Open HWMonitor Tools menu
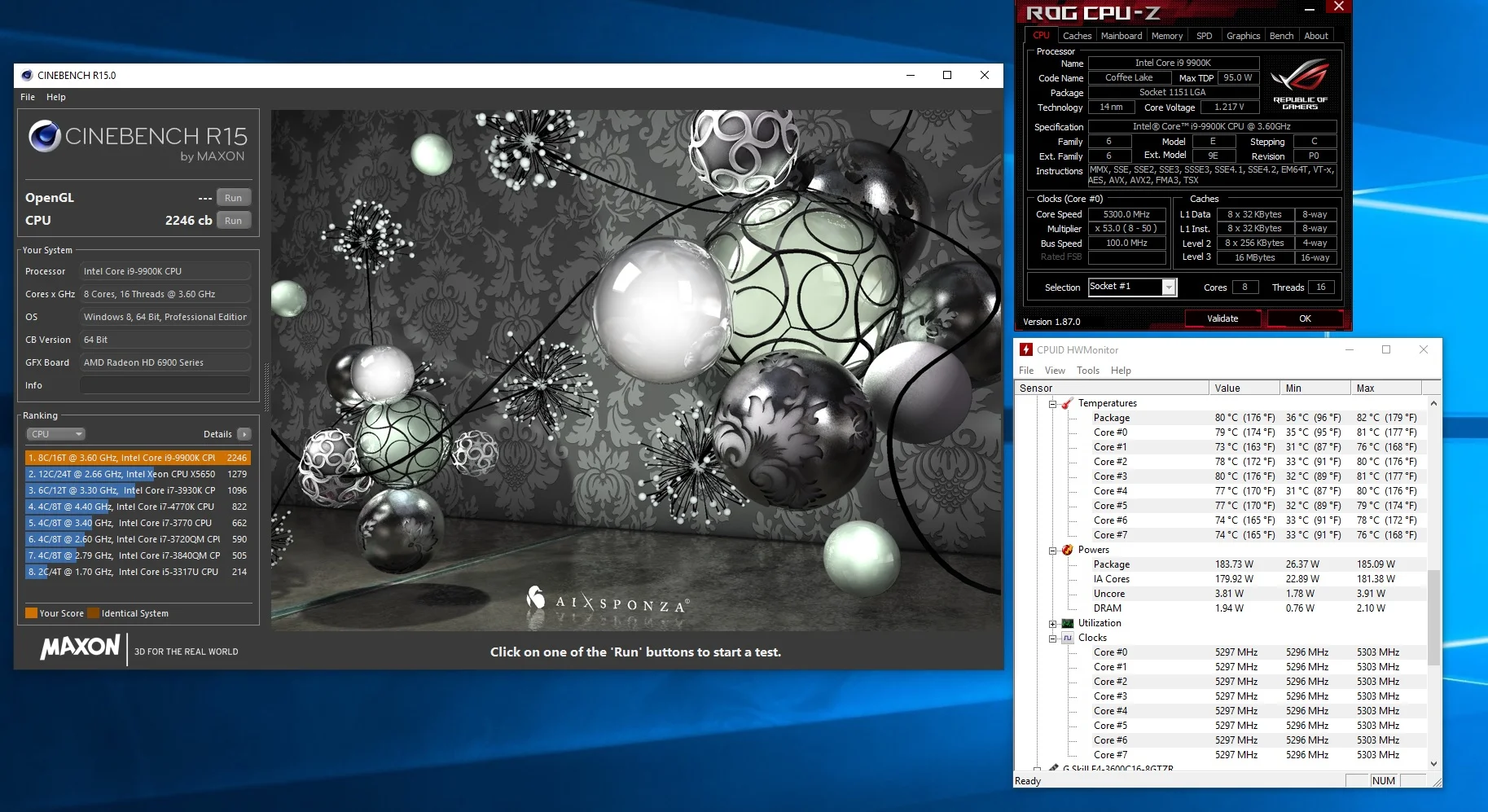 (1088, 371)
